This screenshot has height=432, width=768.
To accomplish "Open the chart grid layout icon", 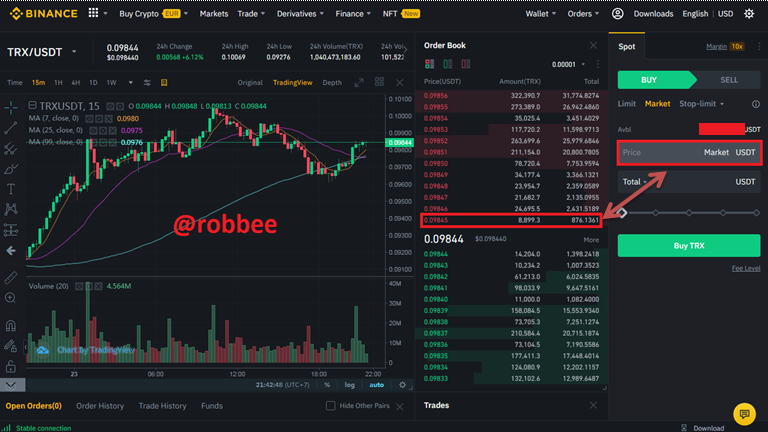I will click(379, 82).
